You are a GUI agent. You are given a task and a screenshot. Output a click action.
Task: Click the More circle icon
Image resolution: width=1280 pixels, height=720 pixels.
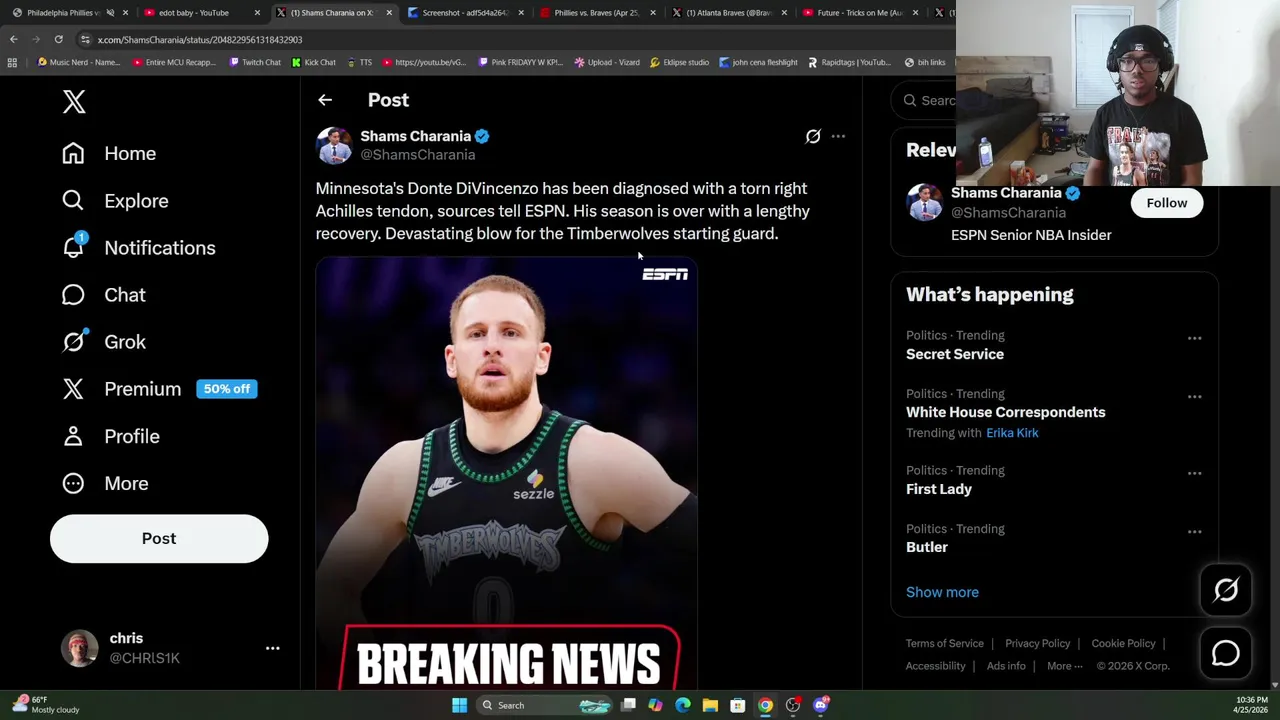tap(73, 483)
